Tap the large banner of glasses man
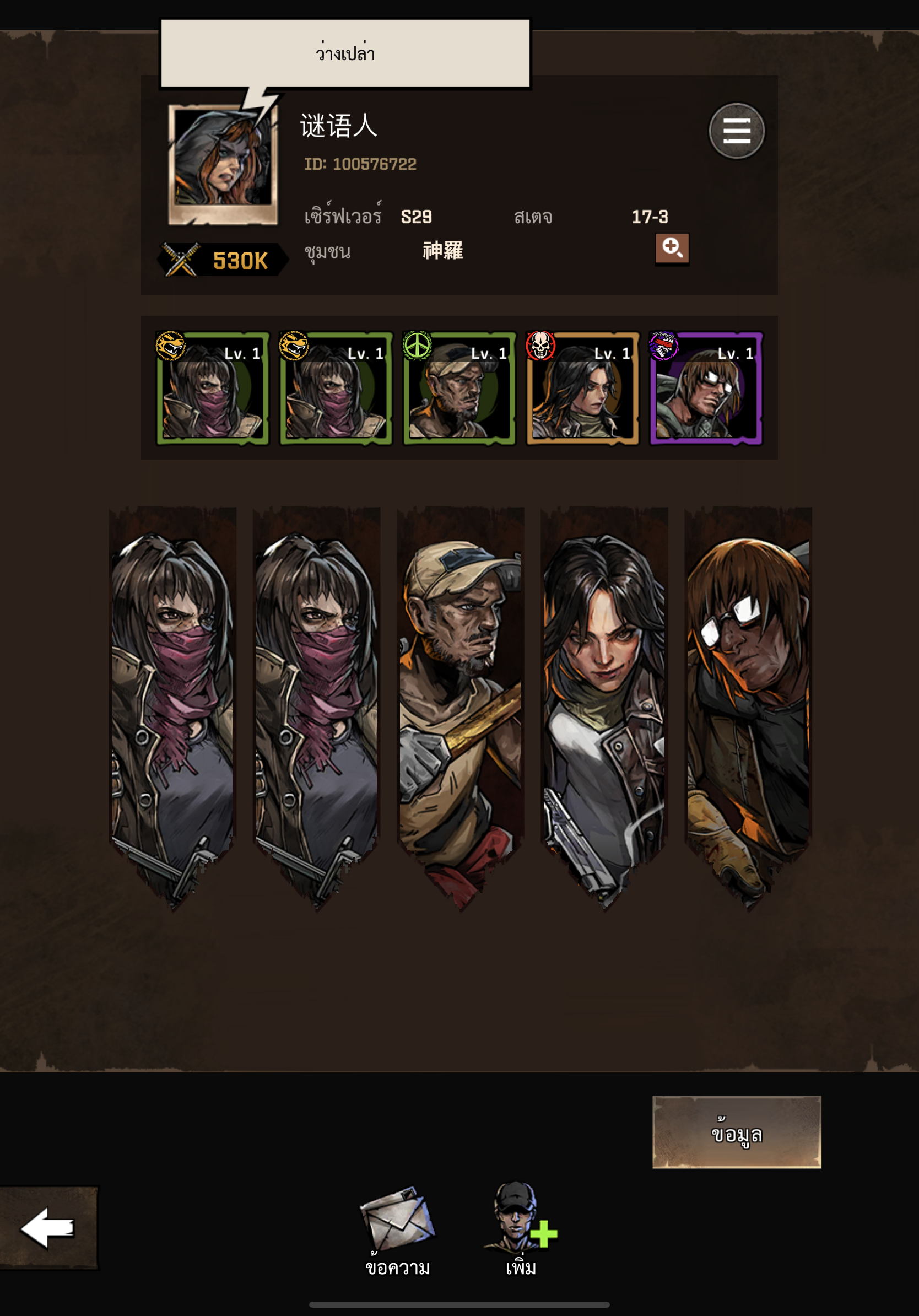 point(748,709)
